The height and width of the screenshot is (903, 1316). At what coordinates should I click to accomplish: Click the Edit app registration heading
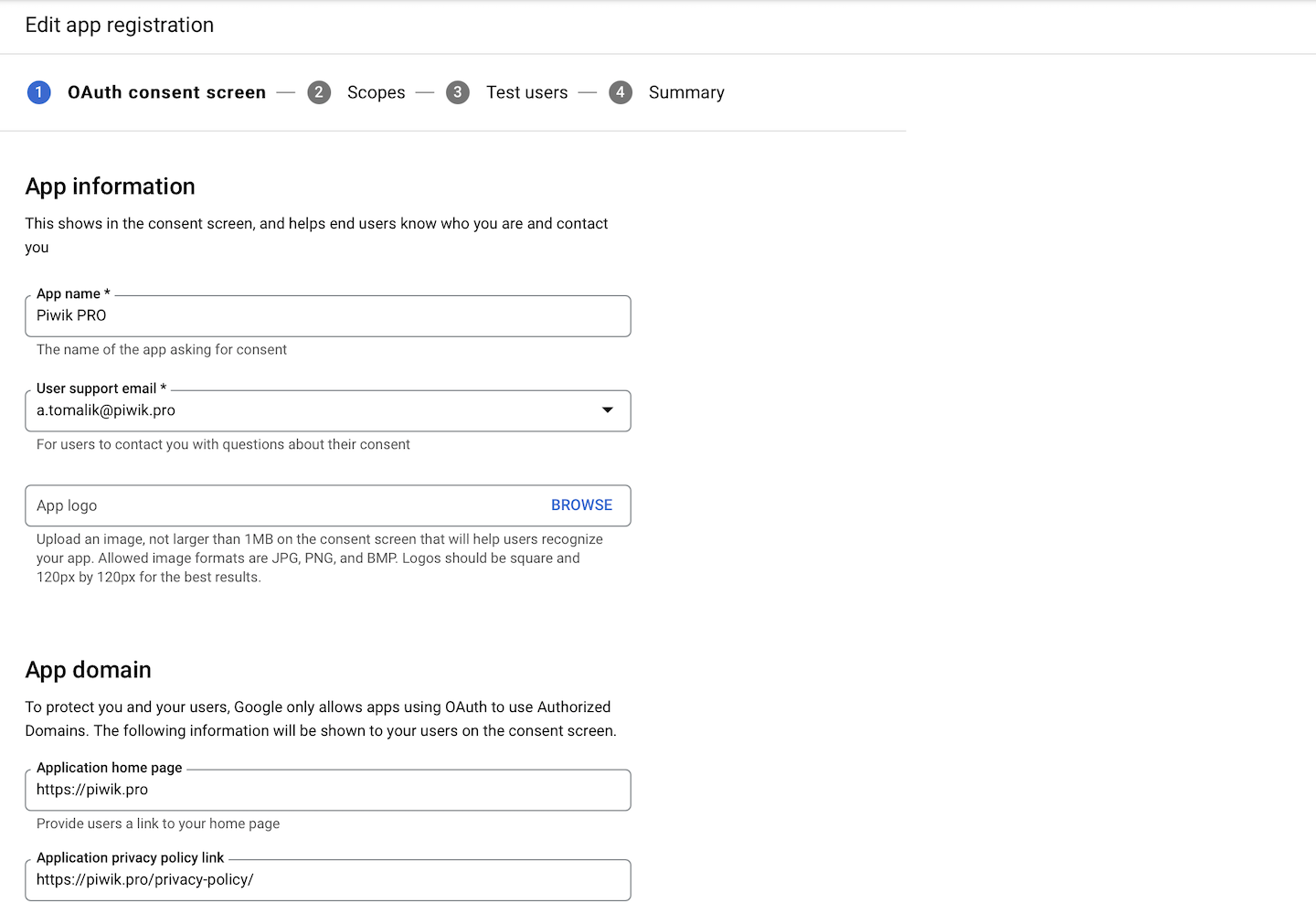tap(120, 26)
